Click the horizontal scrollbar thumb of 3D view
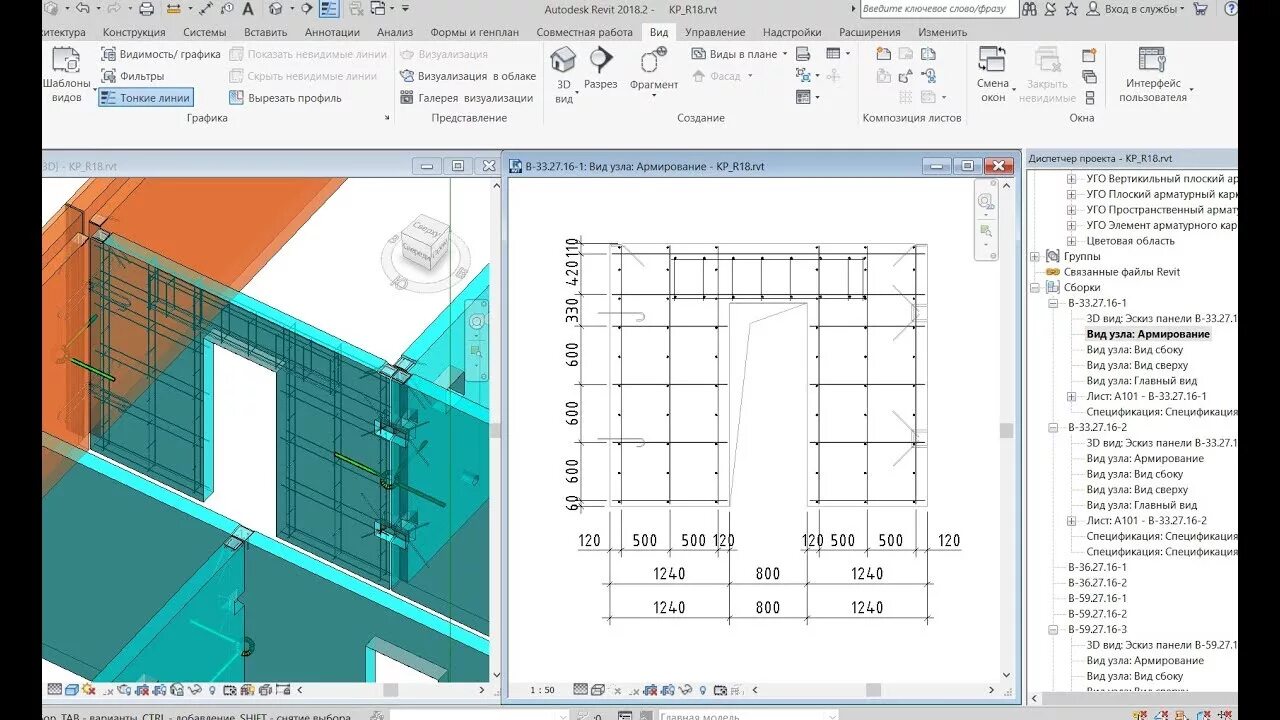The width and height of the screenshot is (1280, 720). pyautogui.click(x=391, y=690)
